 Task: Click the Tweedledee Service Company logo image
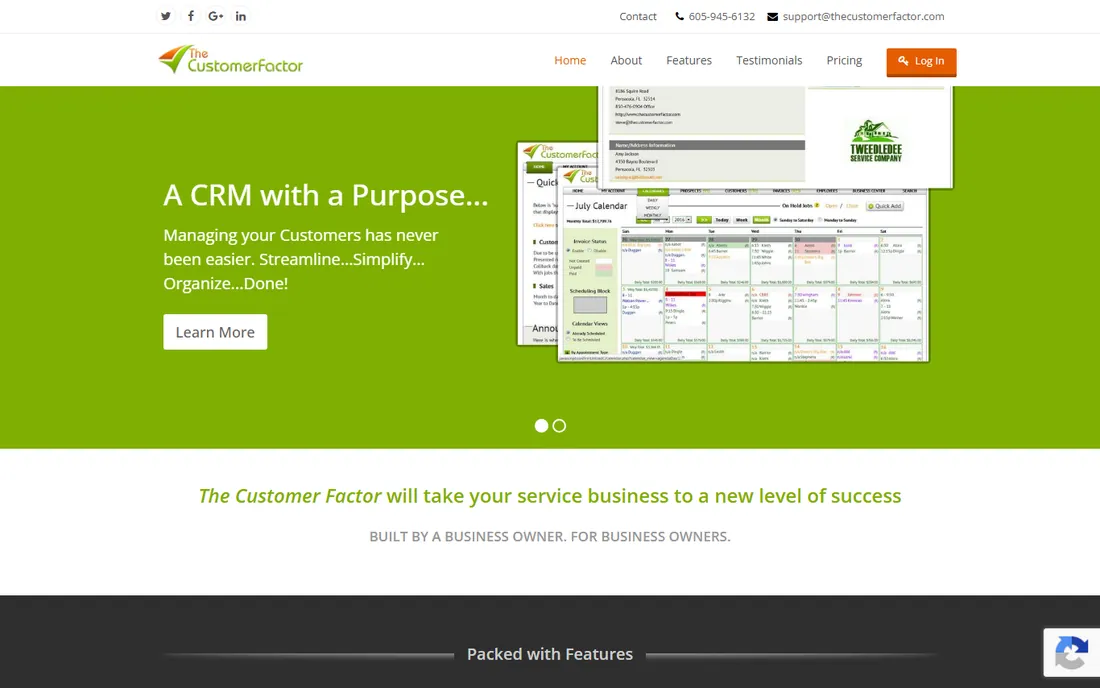[x=876, y=141]
